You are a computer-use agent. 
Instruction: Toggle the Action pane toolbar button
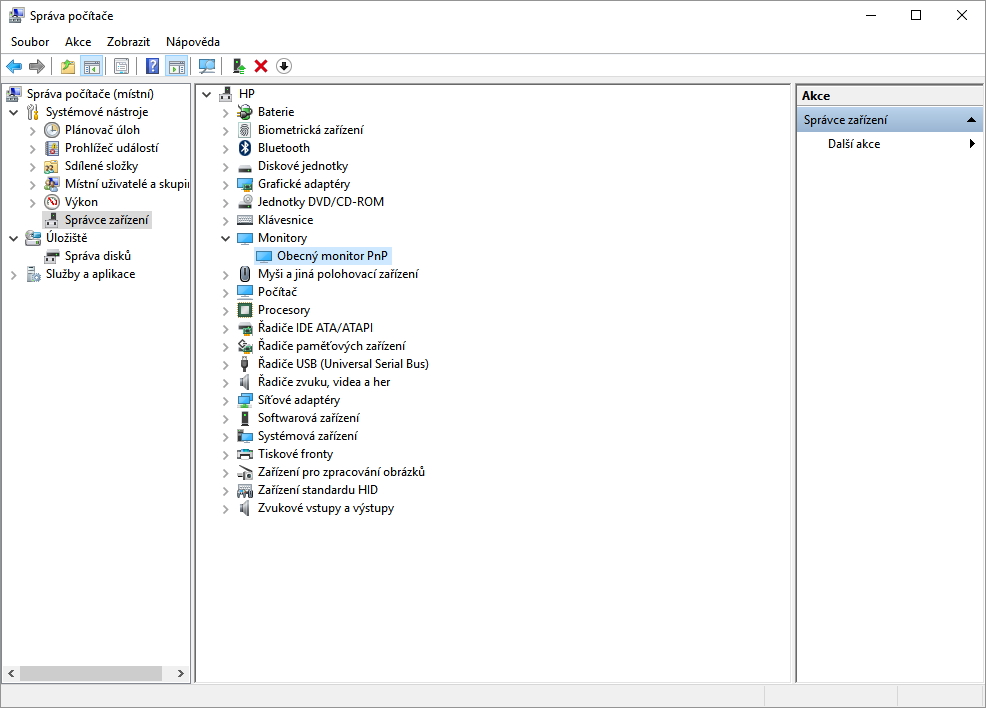[x=177, y=66]
